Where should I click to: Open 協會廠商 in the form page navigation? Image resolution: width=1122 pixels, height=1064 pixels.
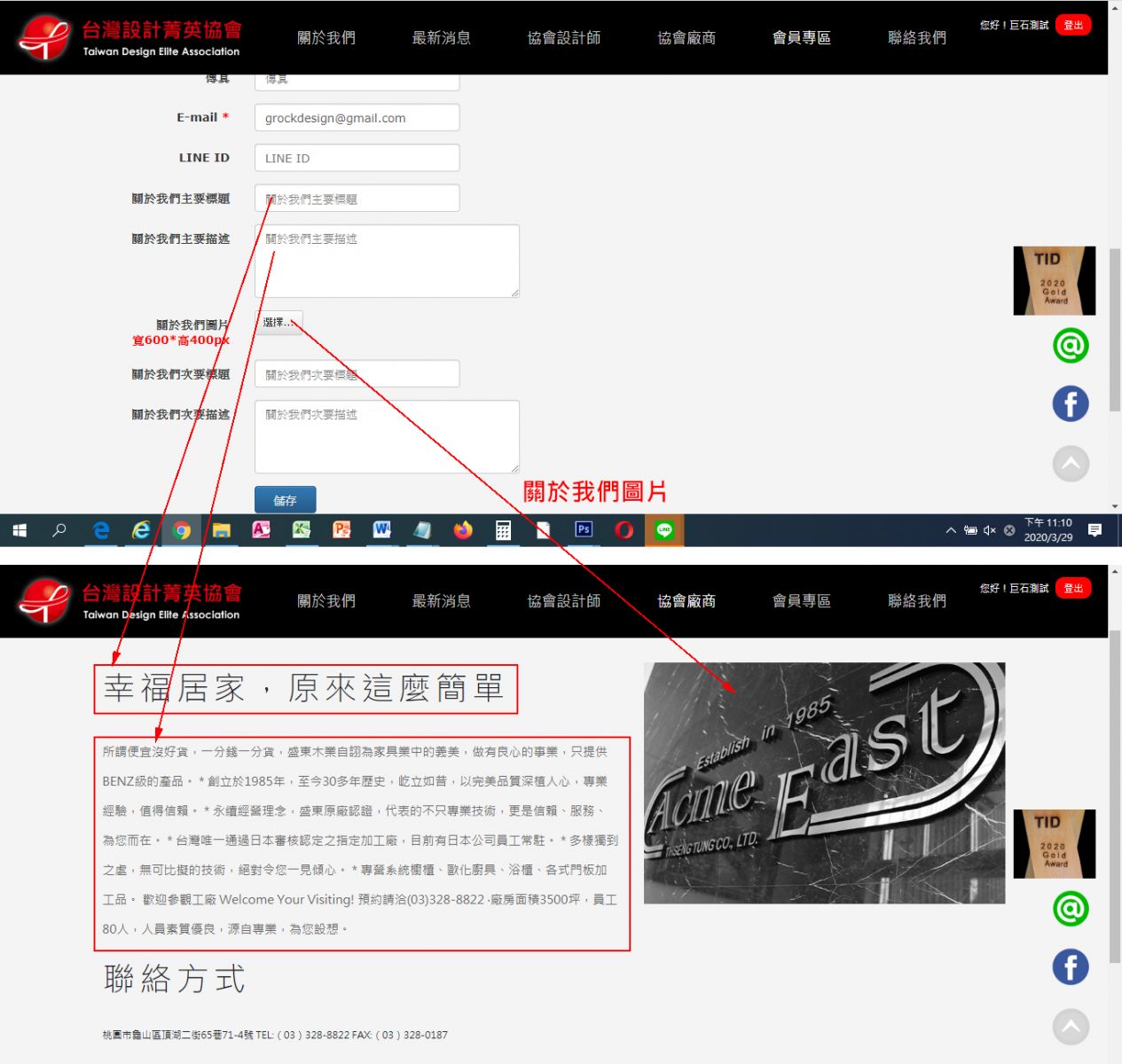[x=687, y=37]
